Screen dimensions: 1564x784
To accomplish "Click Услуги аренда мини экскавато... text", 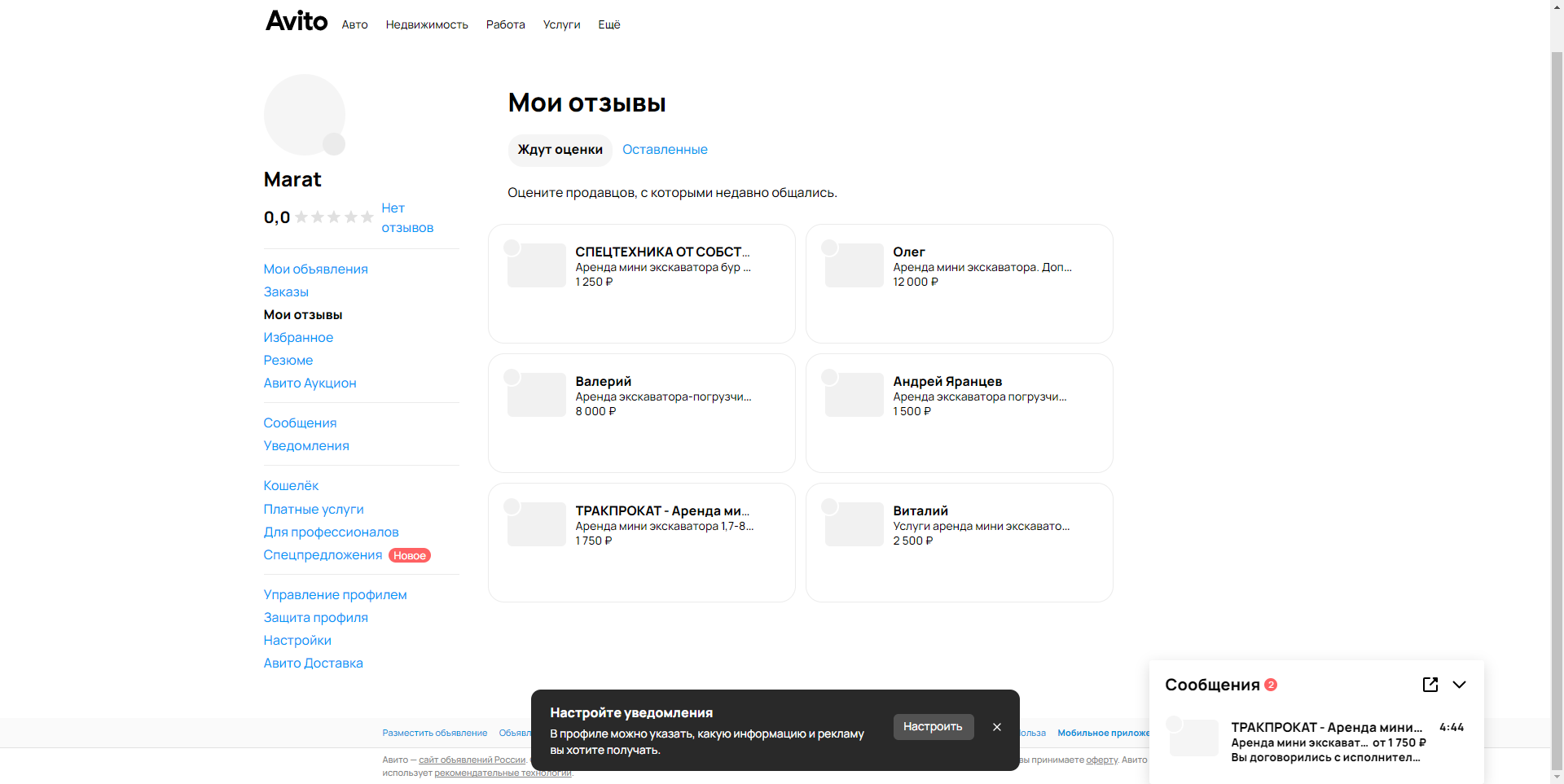I will 981,526.
